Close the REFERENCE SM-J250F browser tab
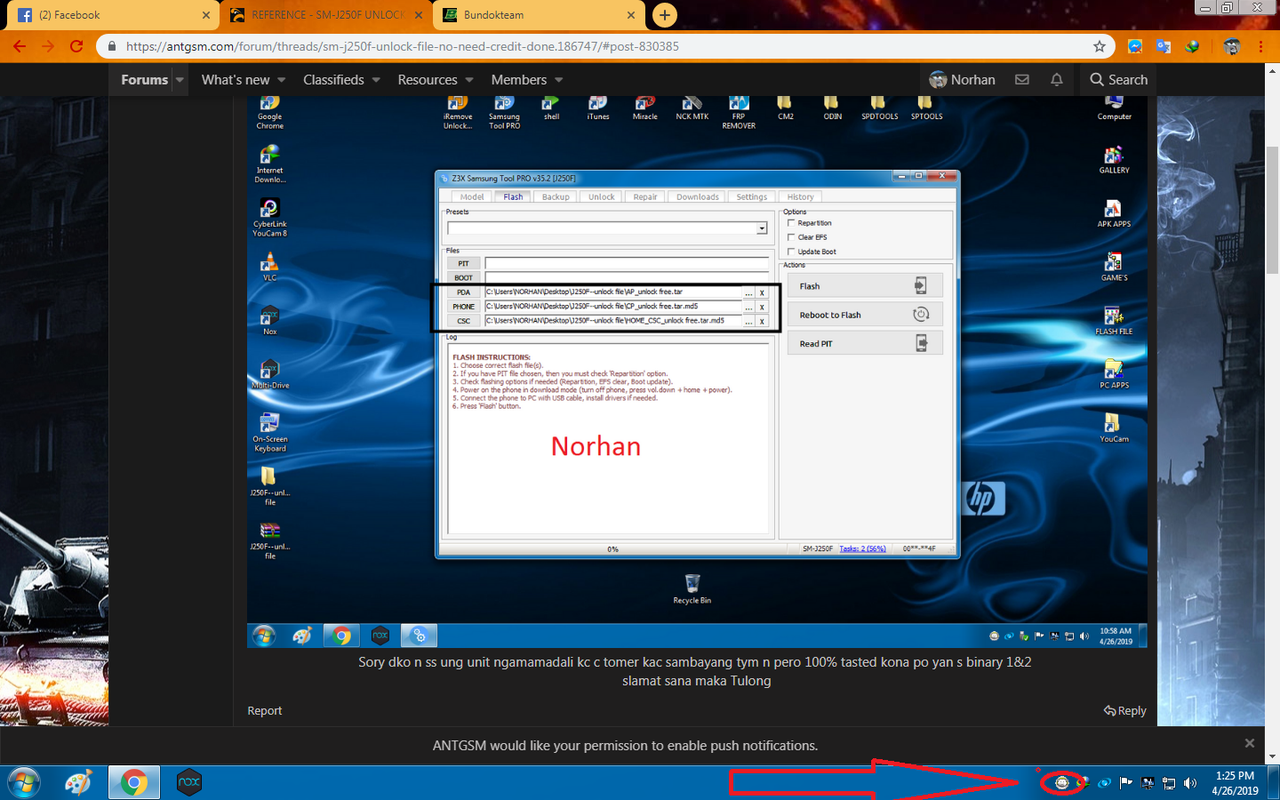Viewport: 1280px width, 800px height. coord(419,15)
